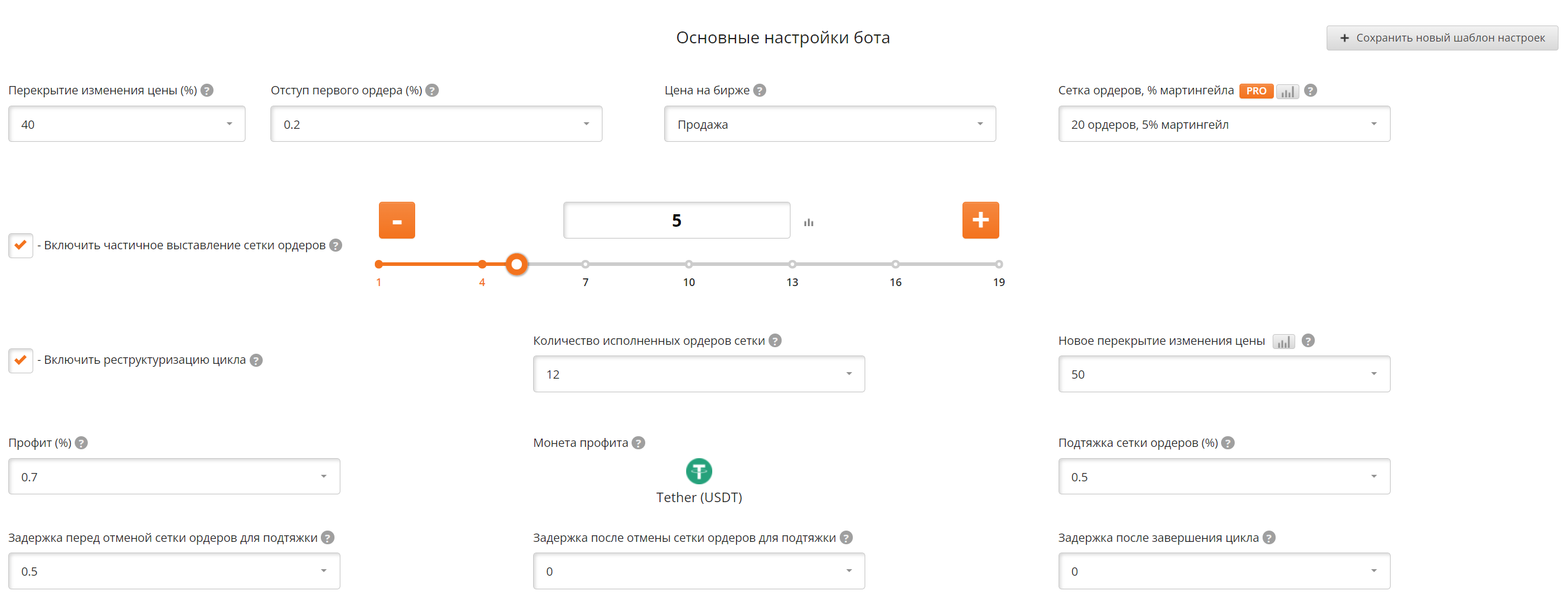
Task: Set slider to mark 10
Action: coord(689,264)
